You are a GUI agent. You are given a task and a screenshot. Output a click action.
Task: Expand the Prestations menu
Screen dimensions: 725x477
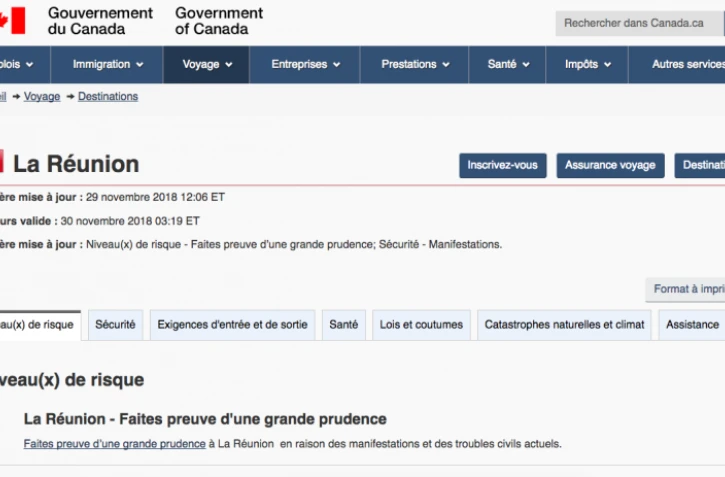(414, 64)
